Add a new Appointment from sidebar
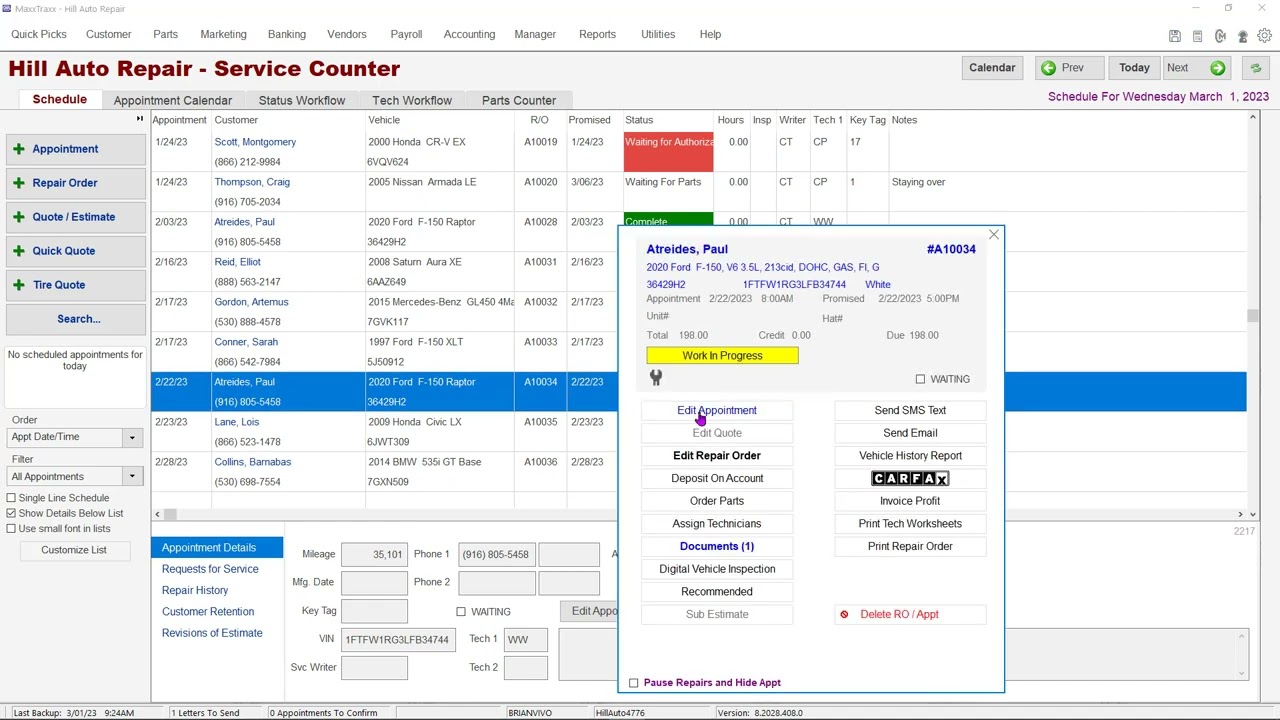1280x720 pixels. click(x=76, y=149)
